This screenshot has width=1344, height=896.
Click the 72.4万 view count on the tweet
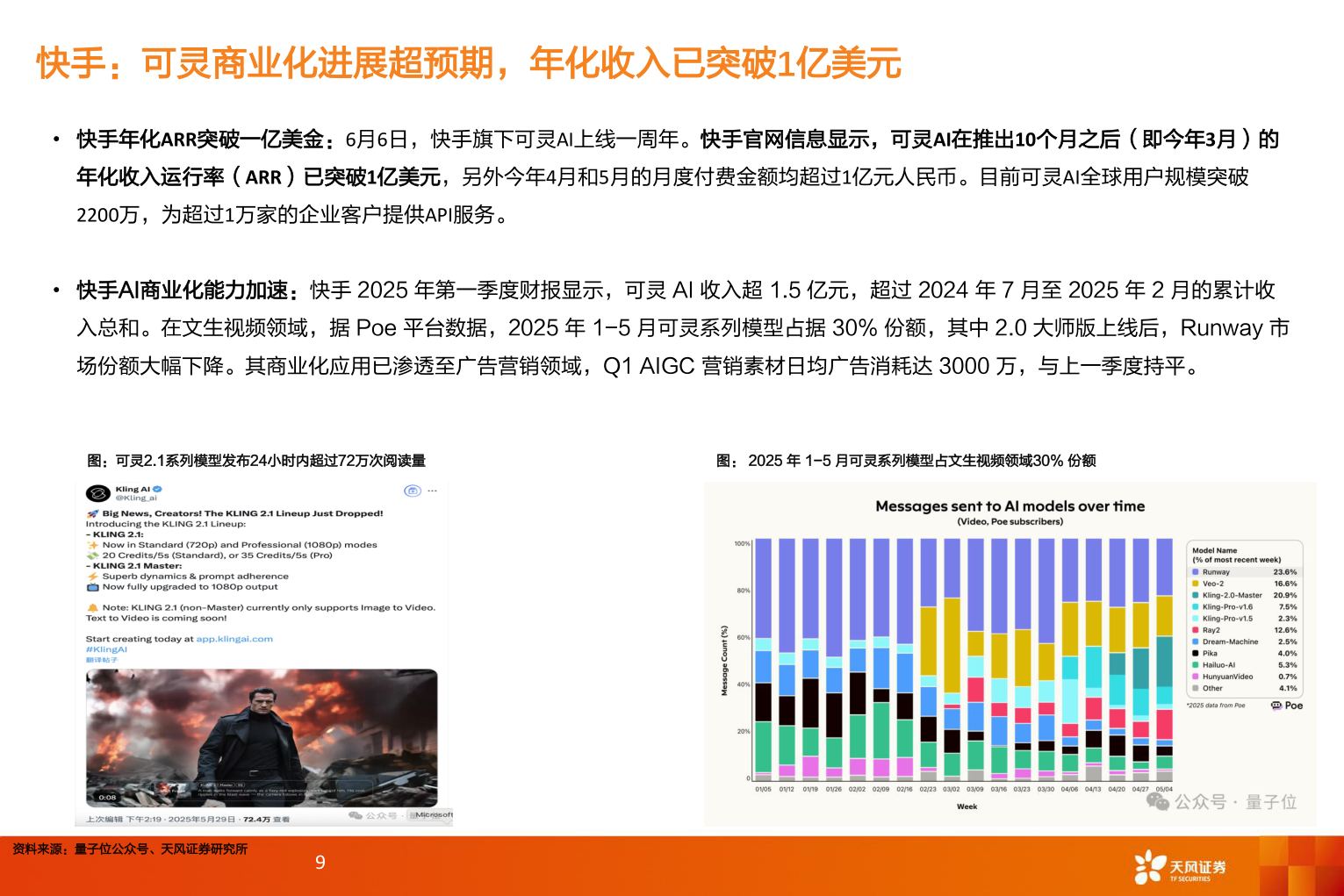tap(256, 819)
